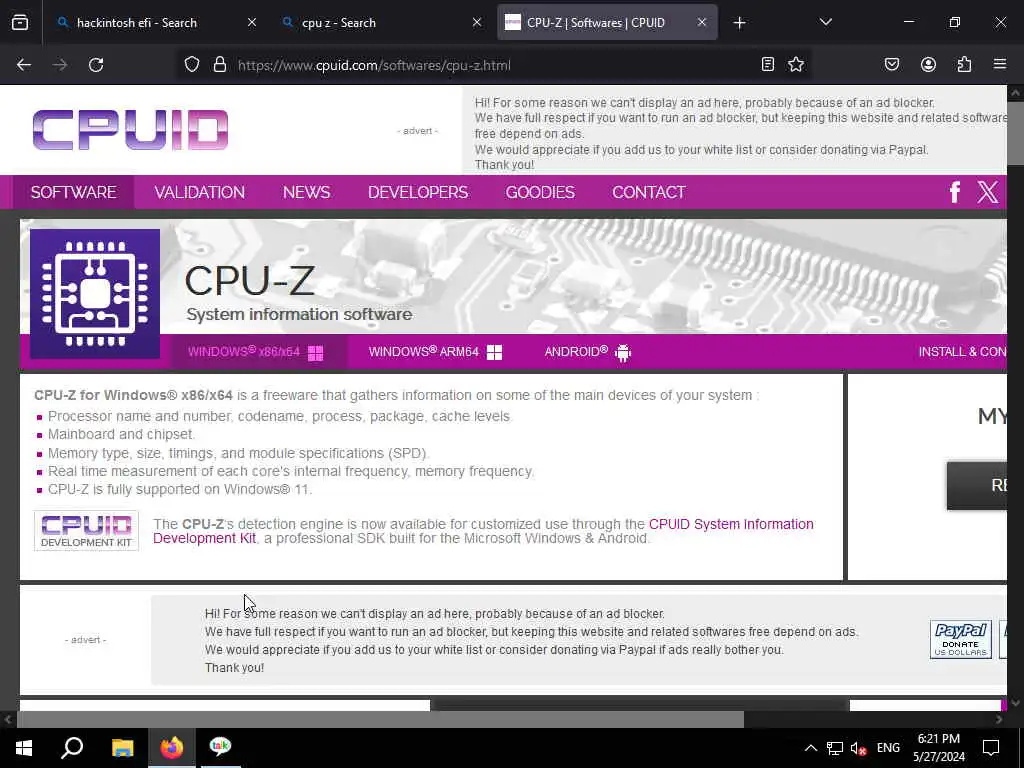Reload the current page
The width and height of the screenshot is (1024, 768).
(96, 65)
